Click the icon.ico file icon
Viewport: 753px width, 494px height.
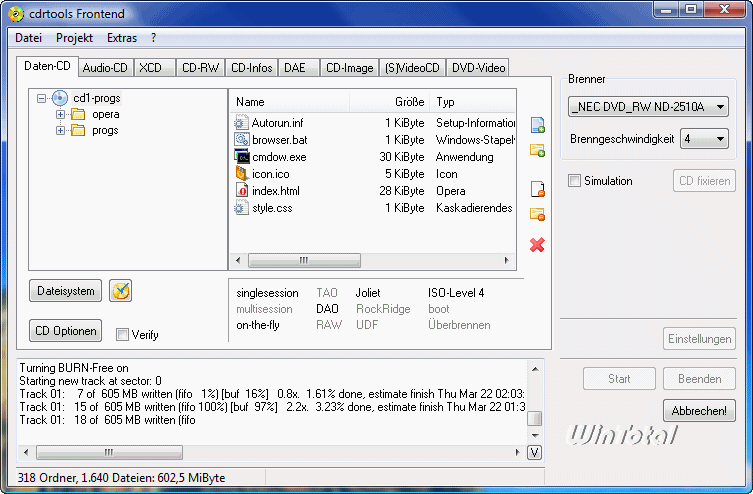tap(242, 173)
